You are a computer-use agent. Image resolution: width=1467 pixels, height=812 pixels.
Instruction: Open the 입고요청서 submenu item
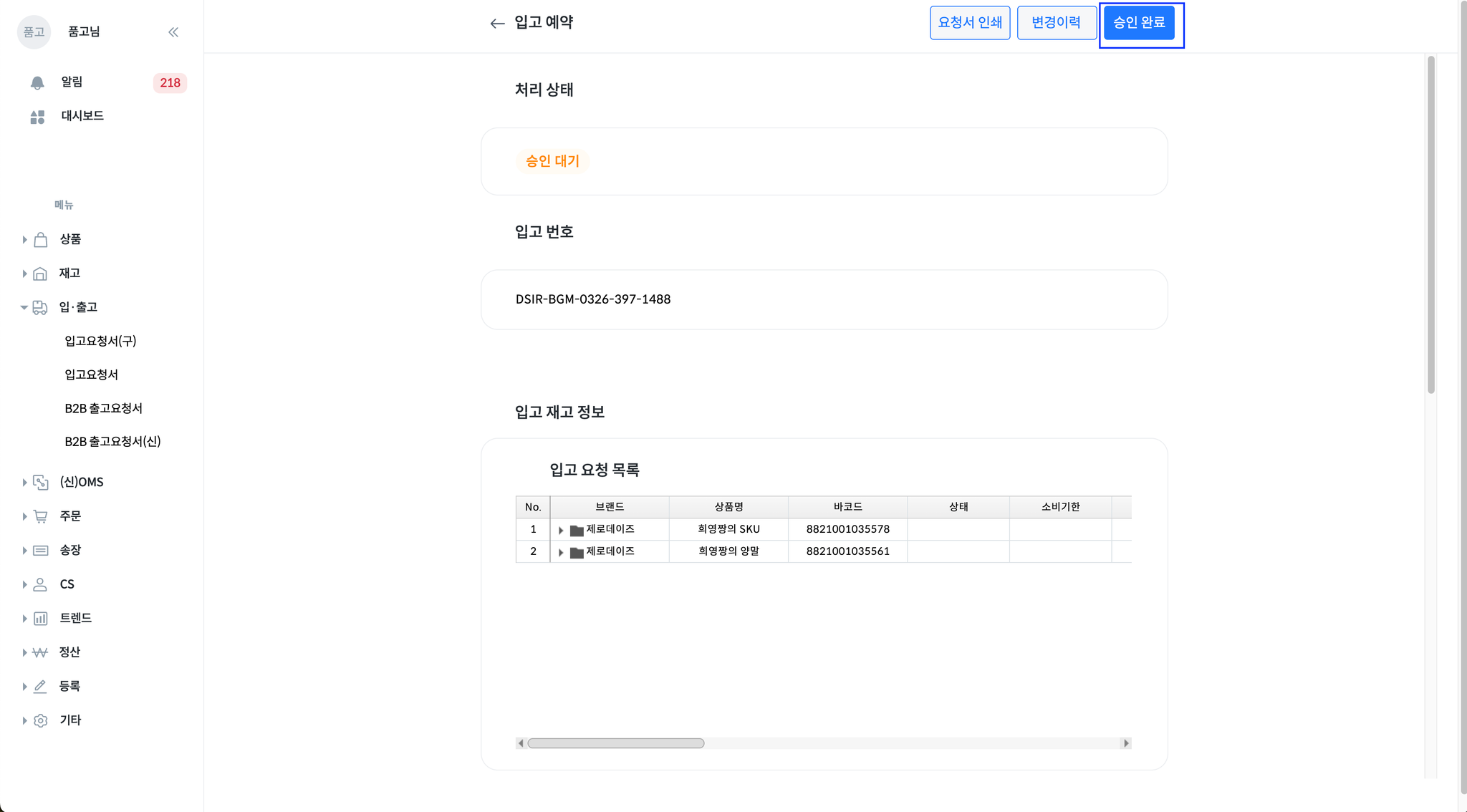91,374
